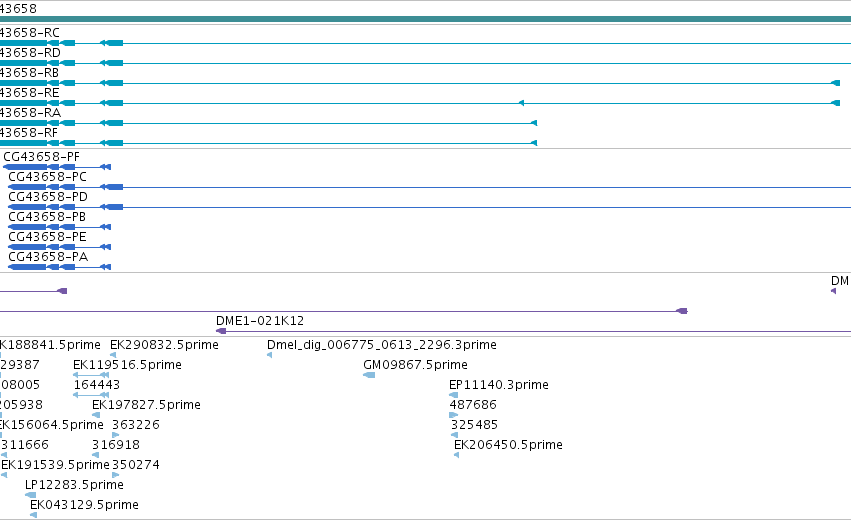Click the teal gene bar under 43658
851x520 pixels.
[x=426, y=19]
